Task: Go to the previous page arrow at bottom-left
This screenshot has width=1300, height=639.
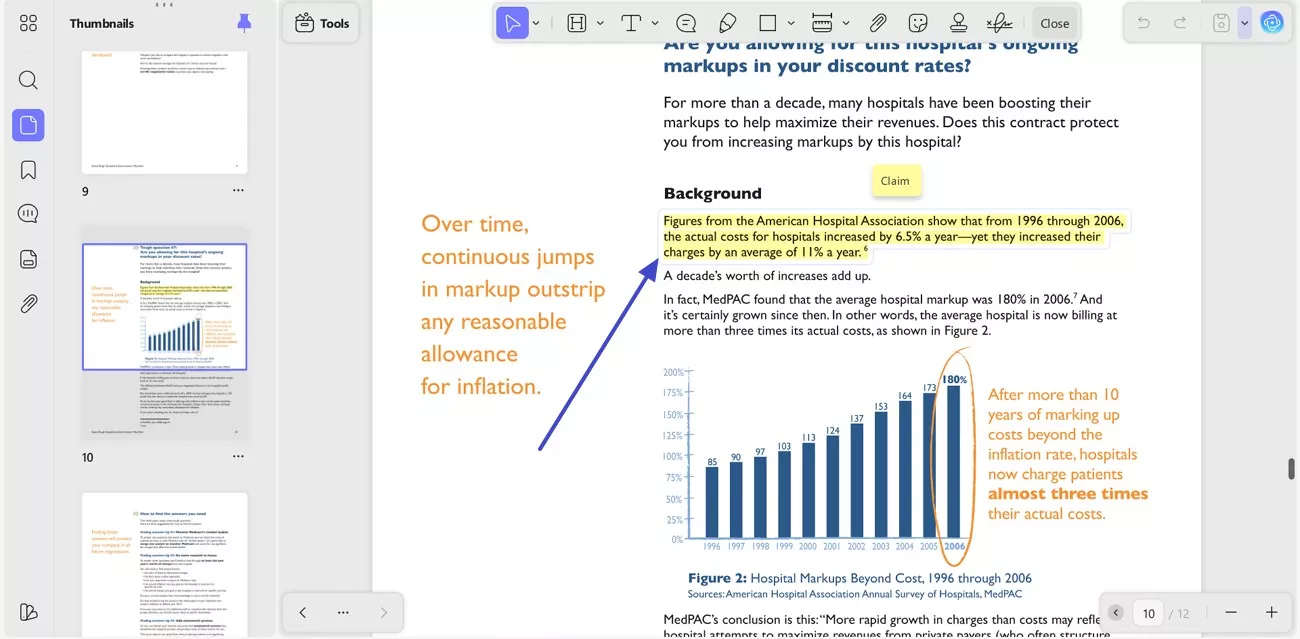Action: (x=302, y=612)
